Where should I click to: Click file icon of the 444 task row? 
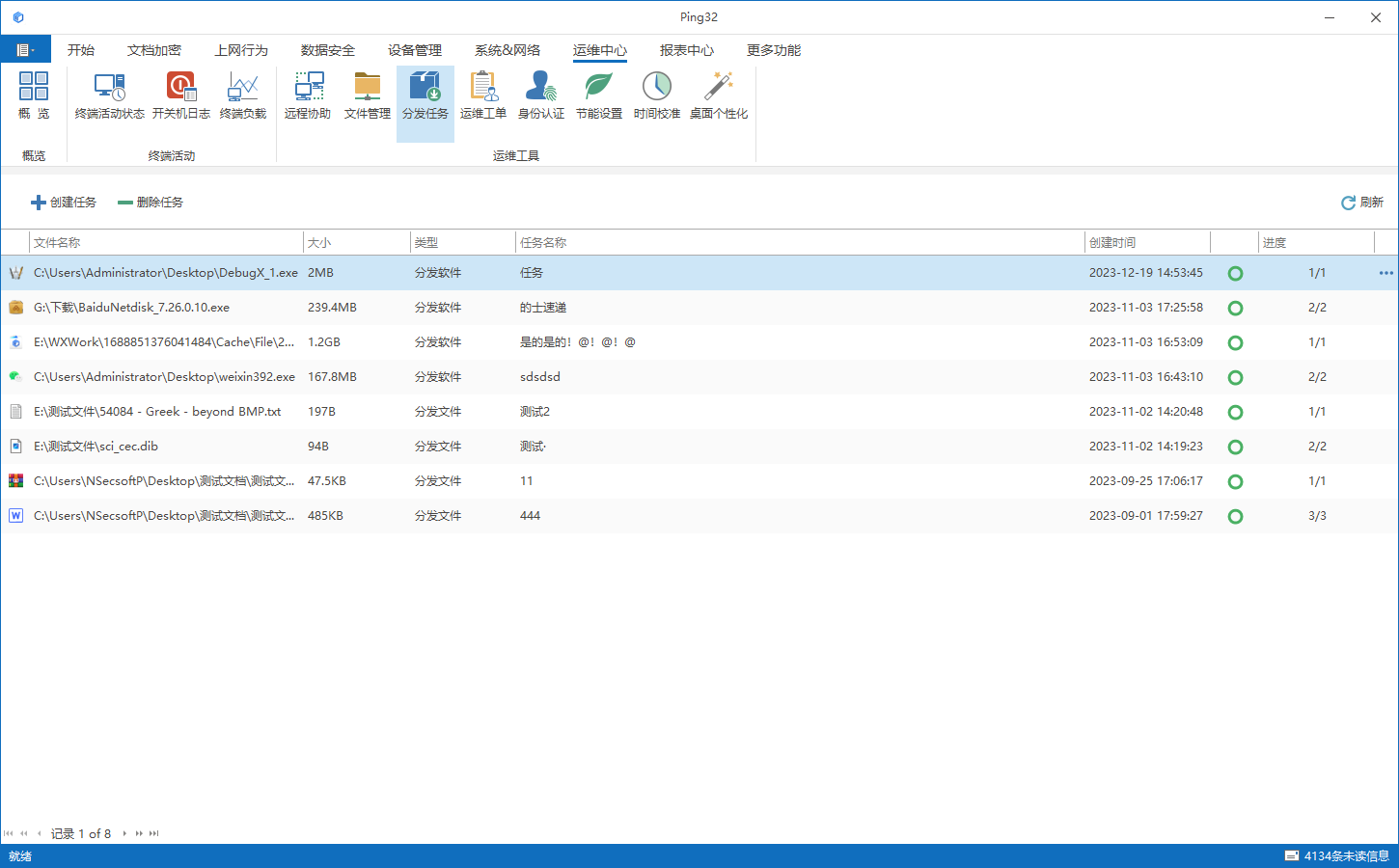point(15,516)
